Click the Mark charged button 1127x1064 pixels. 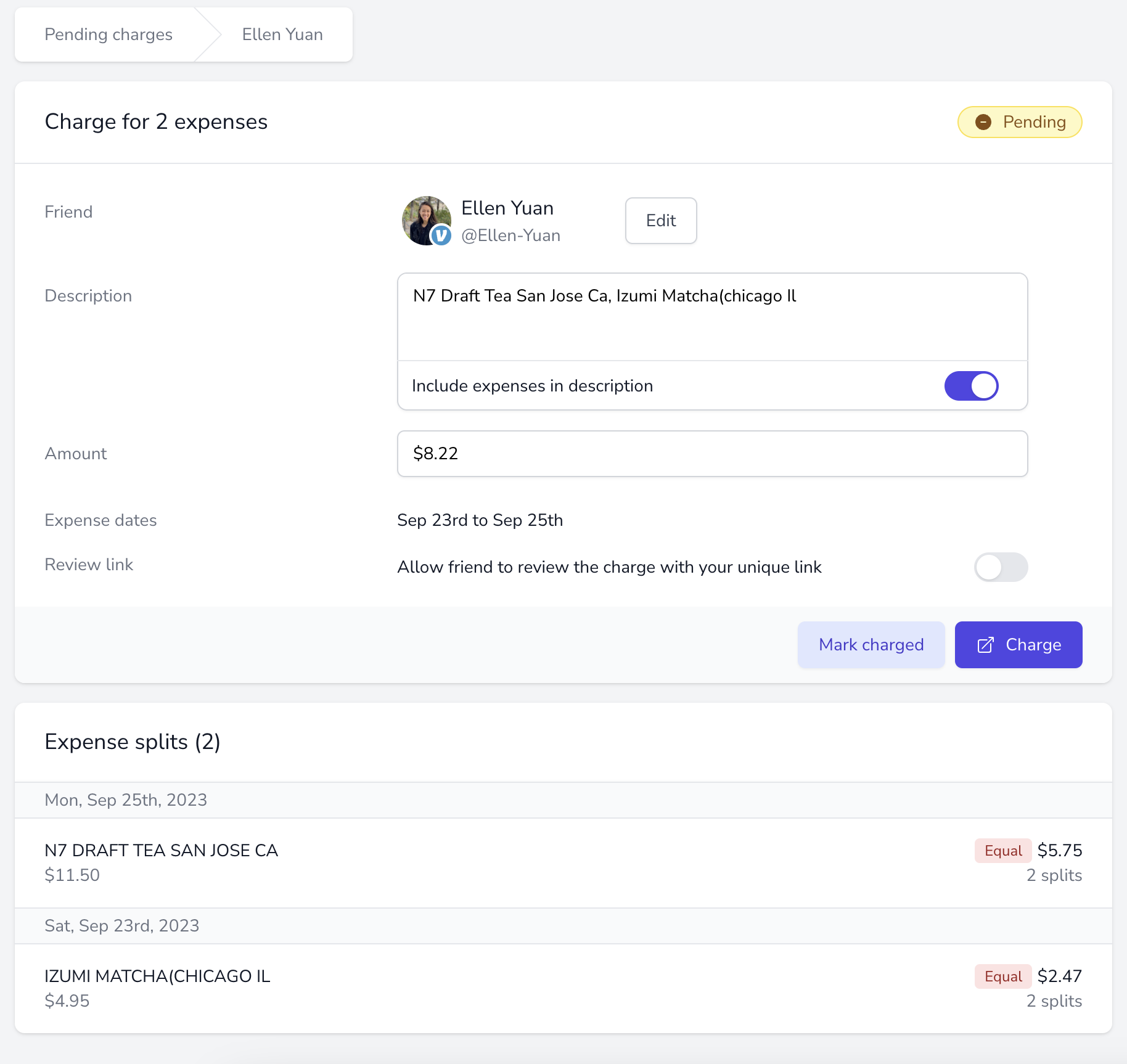(871, 645)
